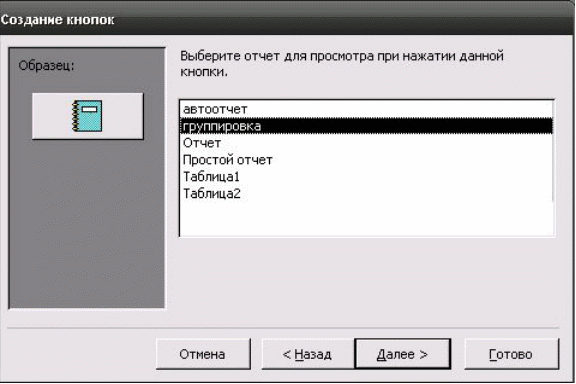The image size is (576, 384).
Task: Cancel the wizard with Отмена
Action: coord(203,354)
